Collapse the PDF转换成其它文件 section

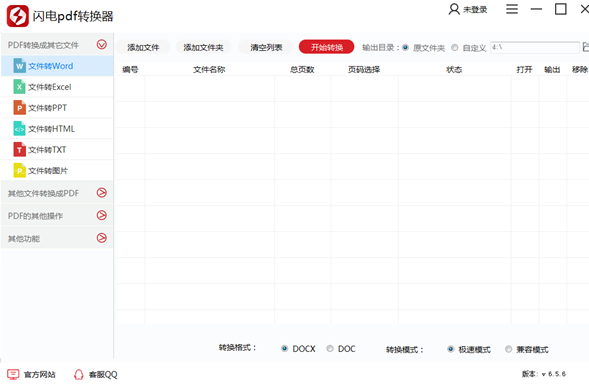(x=102, y=45)
